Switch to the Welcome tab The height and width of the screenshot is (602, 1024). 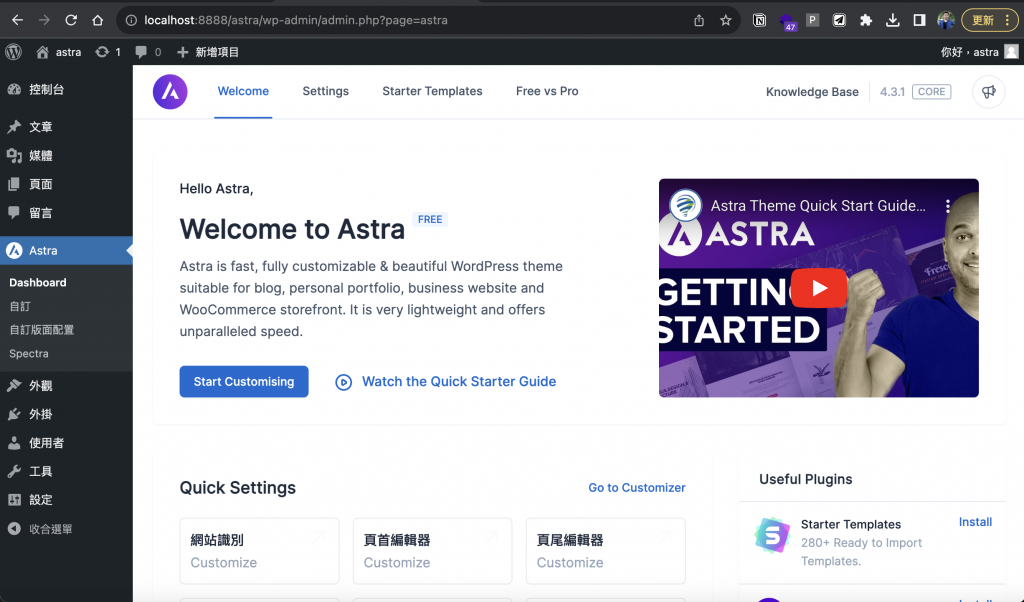(243, 91)
